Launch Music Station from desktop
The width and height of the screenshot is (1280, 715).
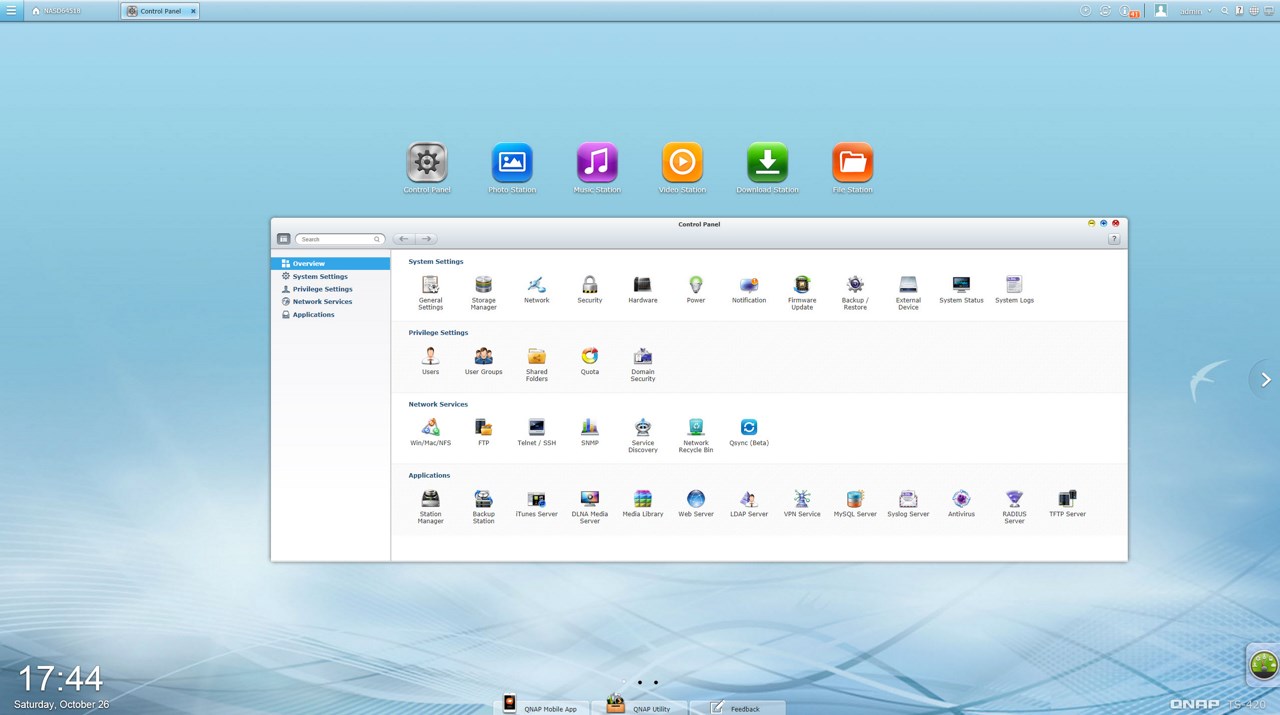tap(597, 168)
